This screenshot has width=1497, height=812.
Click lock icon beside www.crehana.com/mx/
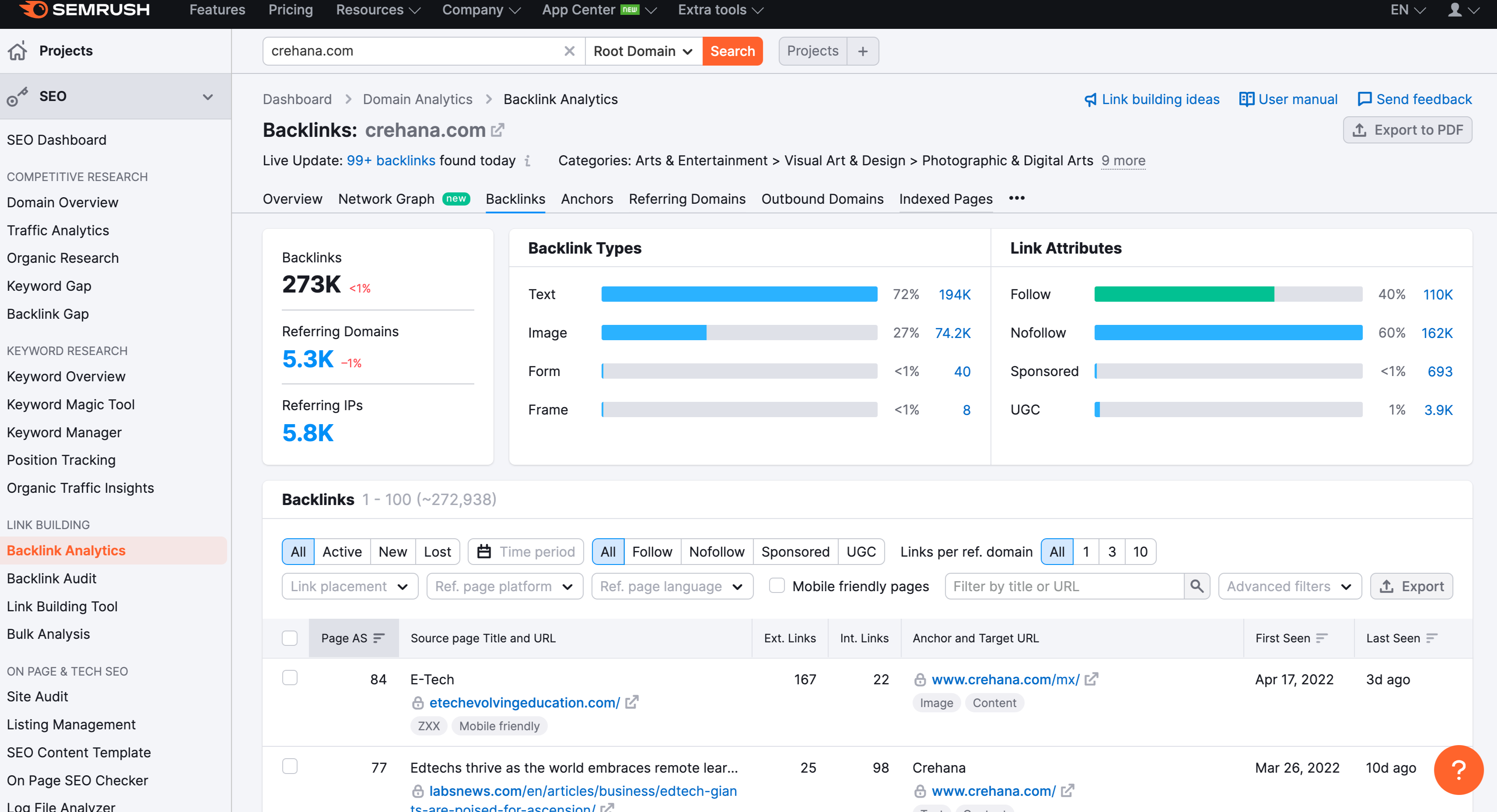point(920,680)
